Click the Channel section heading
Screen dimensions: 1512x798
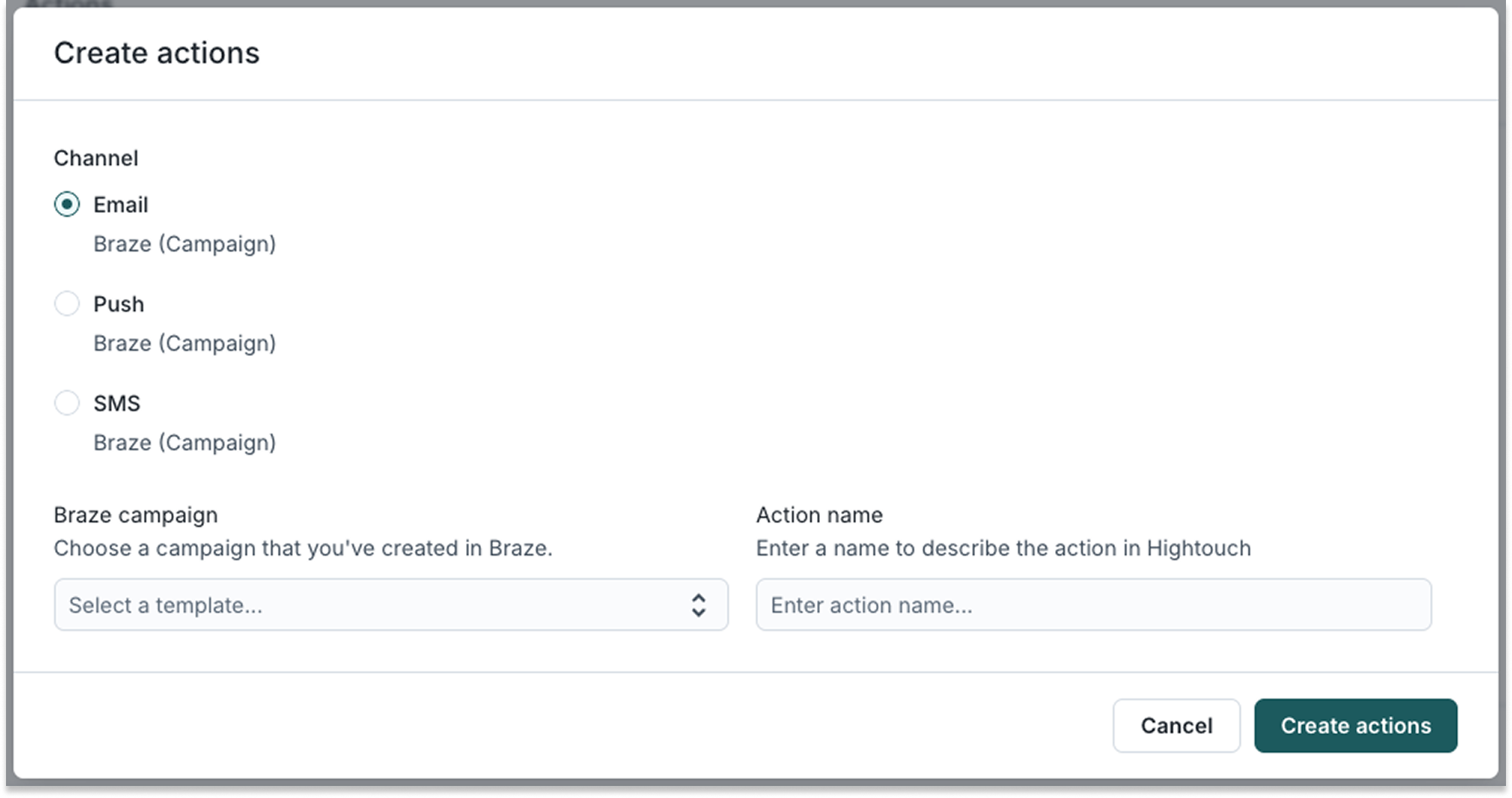pyautogui.click(x=96, y=157)
